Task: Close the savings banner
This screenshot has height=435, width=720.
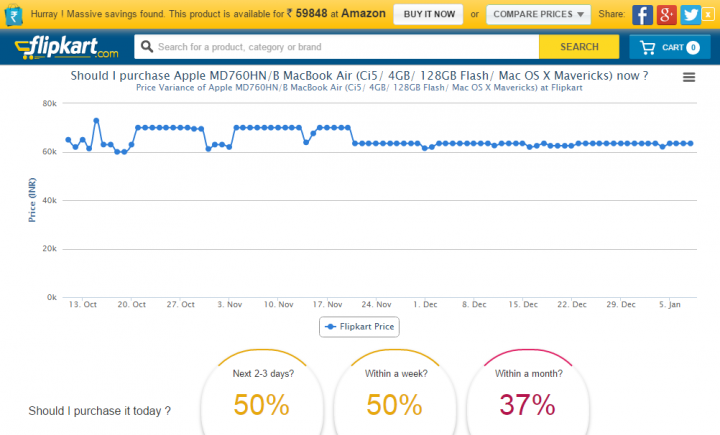Action: (x=708, y=15)
